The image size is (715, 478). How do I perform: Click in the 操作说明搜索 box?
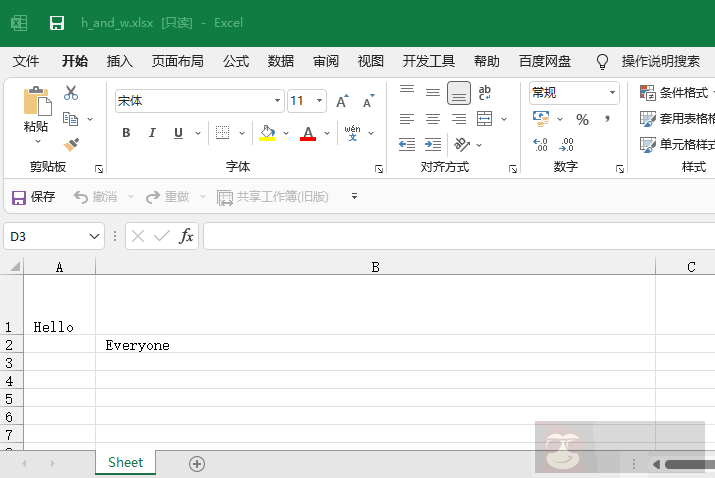pos(661,61)
